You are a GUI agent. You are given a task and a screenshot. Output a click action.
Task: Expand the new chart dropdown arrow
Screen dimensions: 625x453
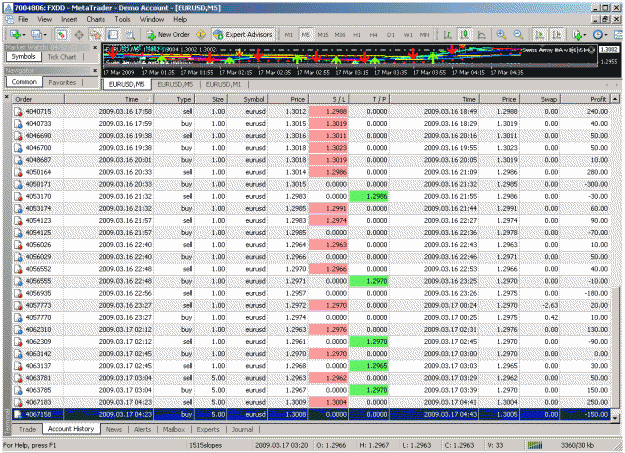[24, 35]
